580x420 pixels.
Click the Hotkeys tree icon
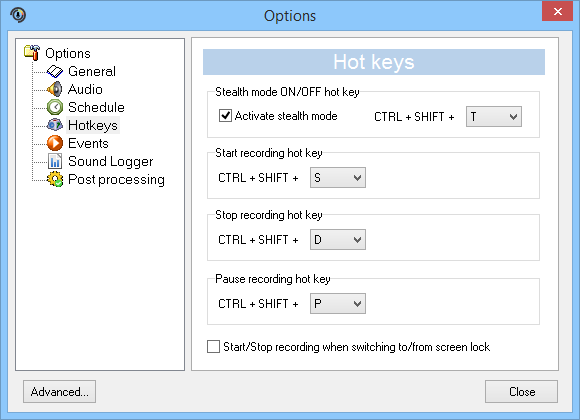click(x=55, y=125)
